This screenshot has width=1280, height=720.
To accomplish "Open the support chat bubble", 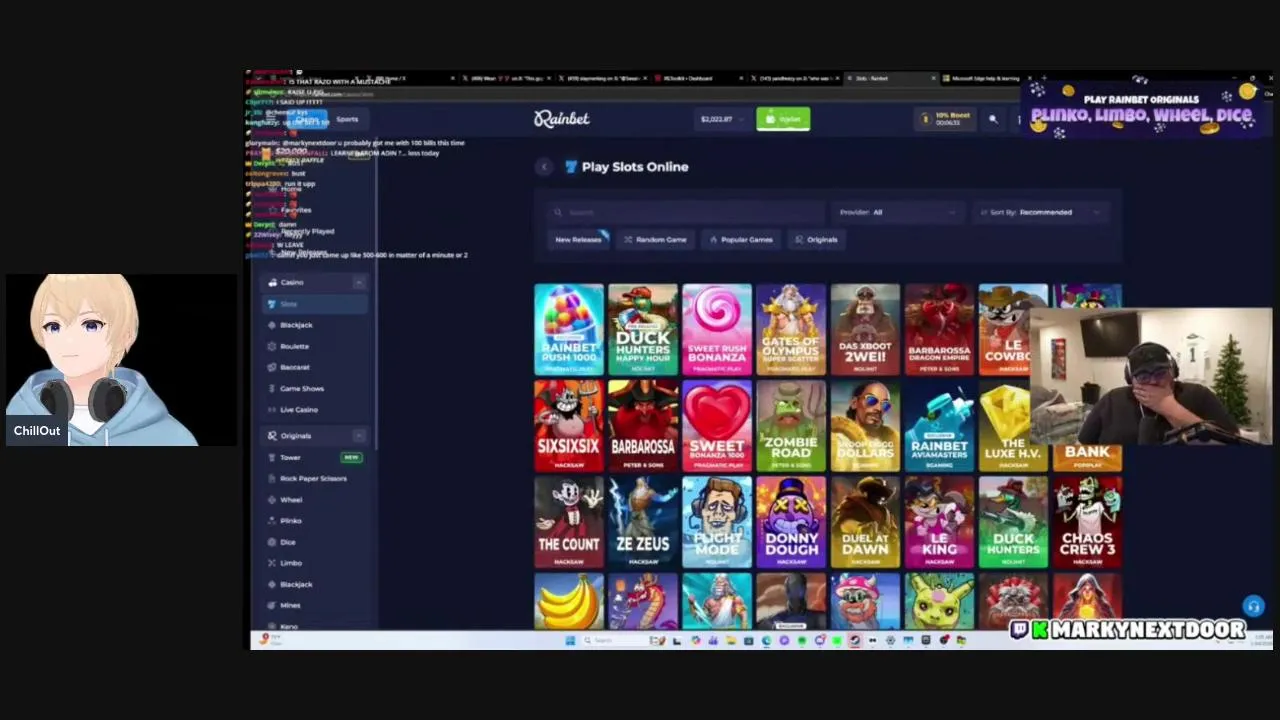I will pyautogui.click(x=1253, y=606).
